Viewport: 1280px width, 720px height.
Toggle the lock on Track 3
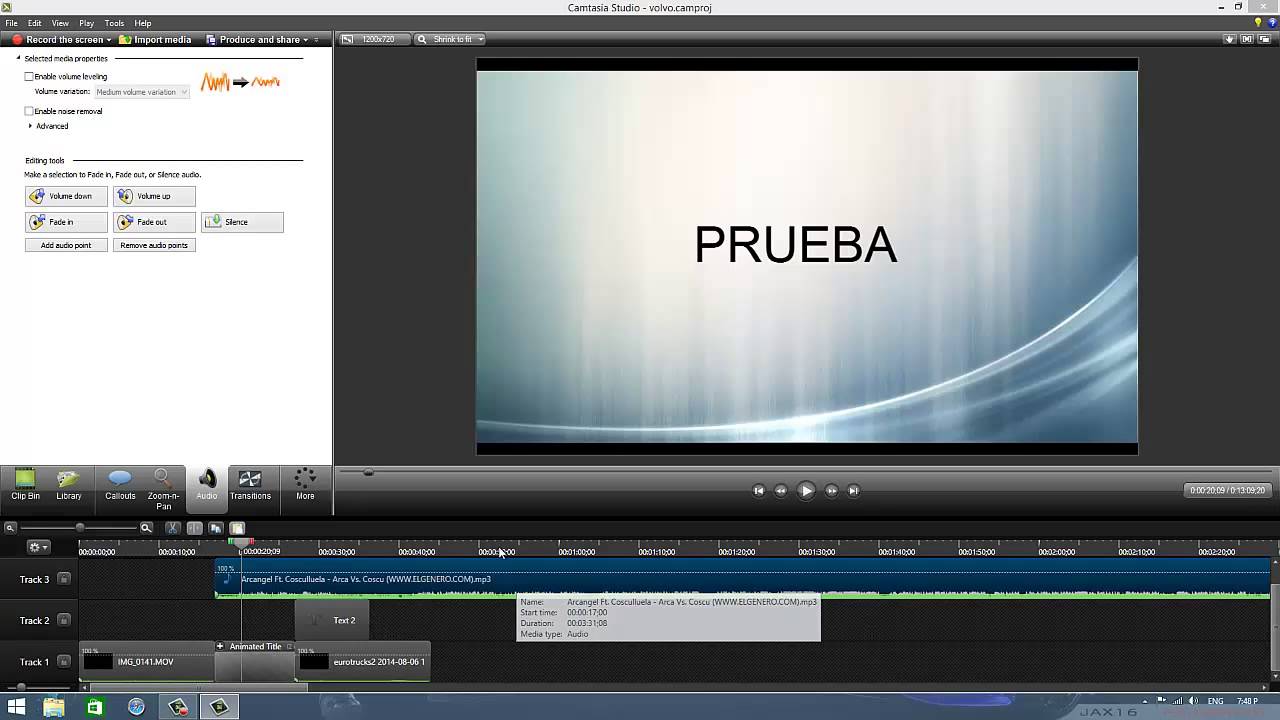point(63,579)
